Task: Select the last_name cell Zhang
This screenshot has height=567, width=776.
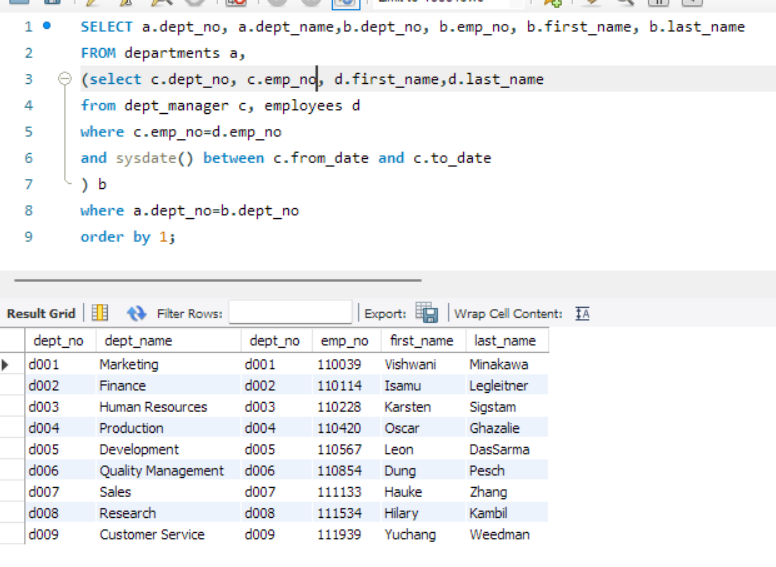Action: coord(507,492)
